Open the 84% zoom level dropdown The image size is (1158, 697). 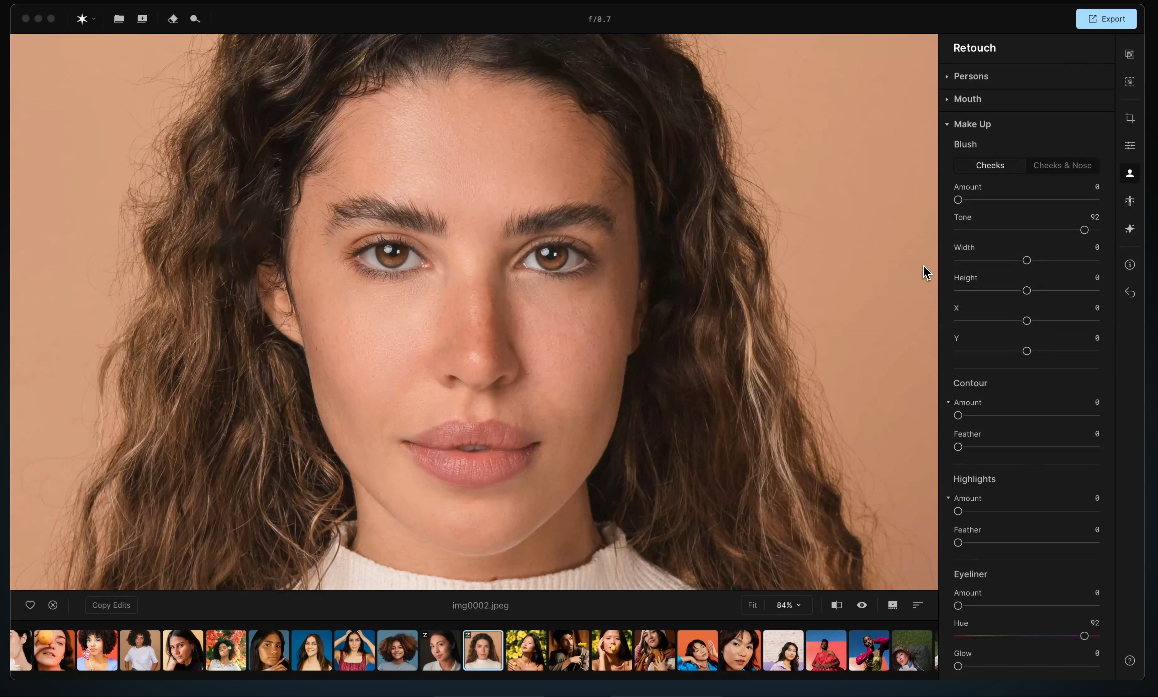tap(789, 605)
